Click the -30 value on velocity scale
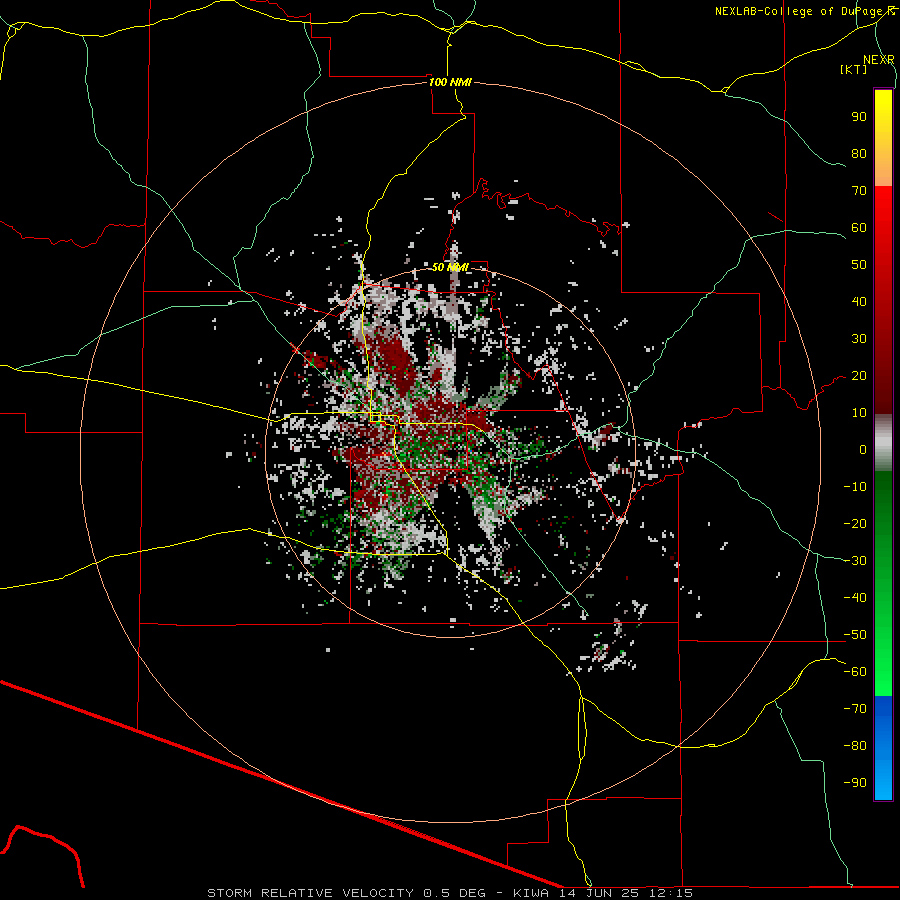900x900 pixels. pyautogui.click(x=855, y=561)
